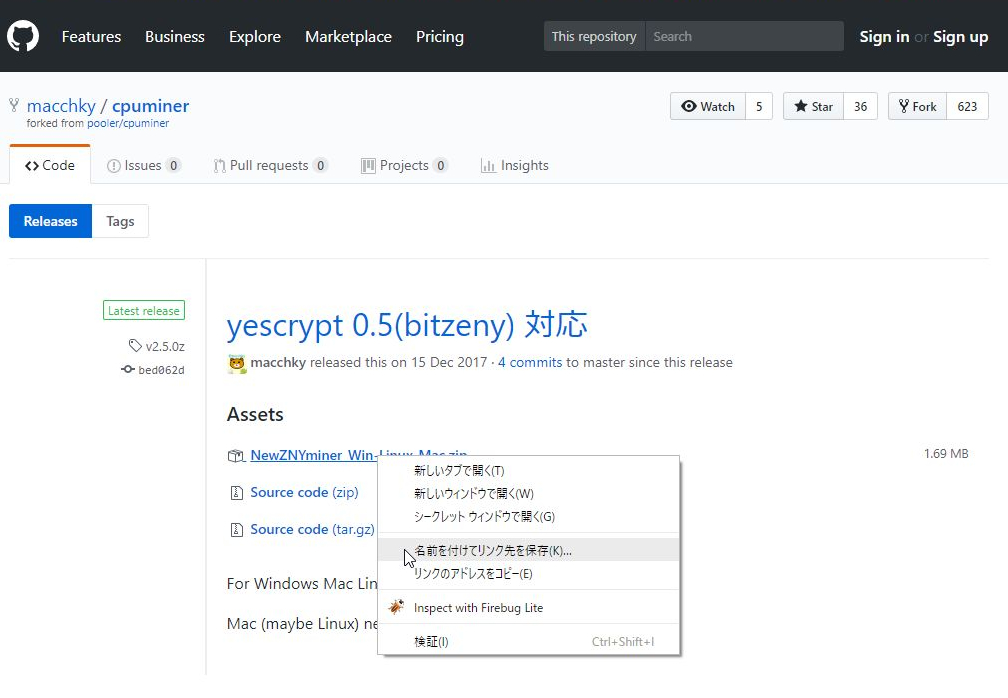Download Source code (tar.gz)

pos(312,530)
